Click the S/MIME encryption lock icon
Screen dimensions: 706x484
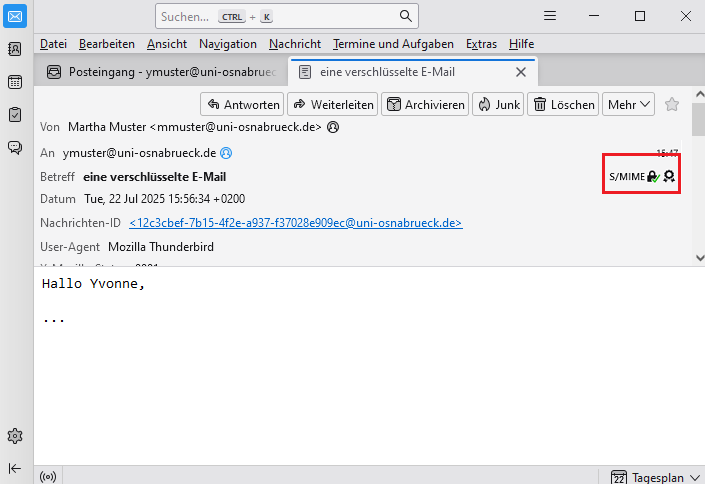coord(653,176)
